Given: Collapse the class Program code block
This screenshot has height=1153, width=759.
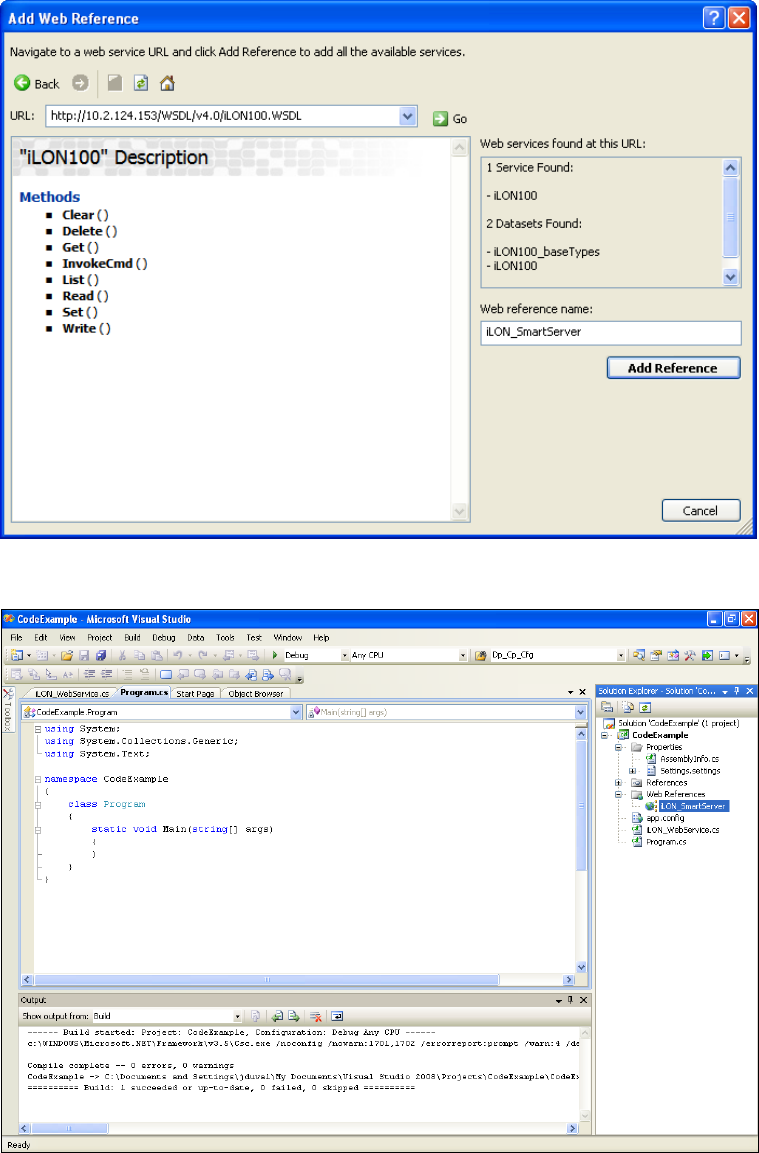Looking at the screenshot, I should [x=38, y=804].
